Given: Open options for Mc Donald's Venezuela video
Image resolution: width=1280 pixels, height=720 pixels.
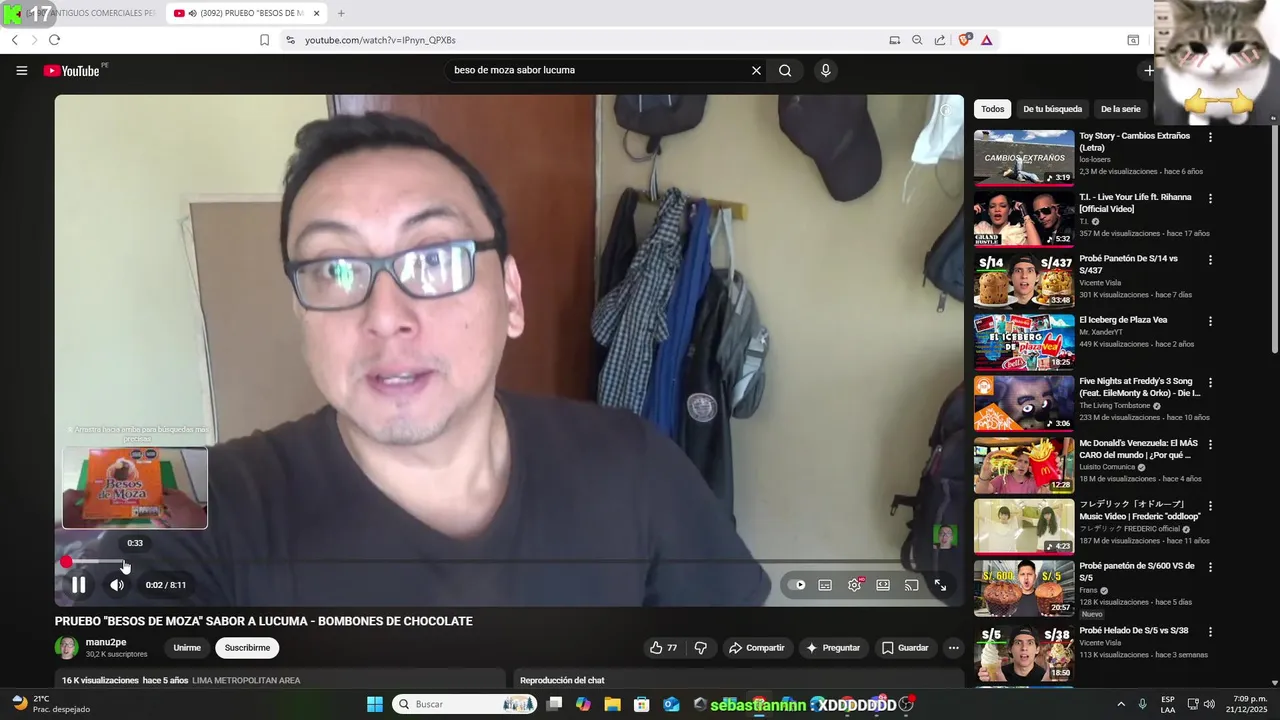Looking at the screenshot, I should 1210,445.
